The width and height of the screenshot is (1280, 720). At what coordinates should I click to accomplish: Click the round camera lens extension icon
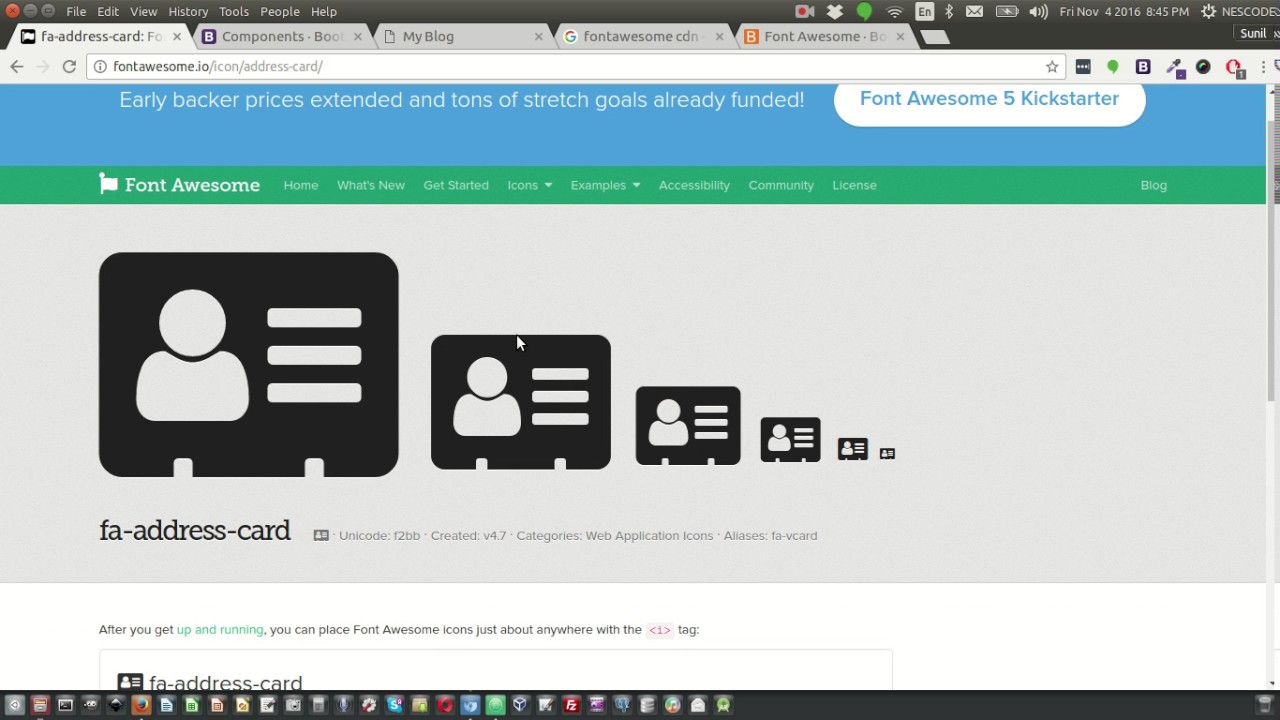coord(1203,67)
